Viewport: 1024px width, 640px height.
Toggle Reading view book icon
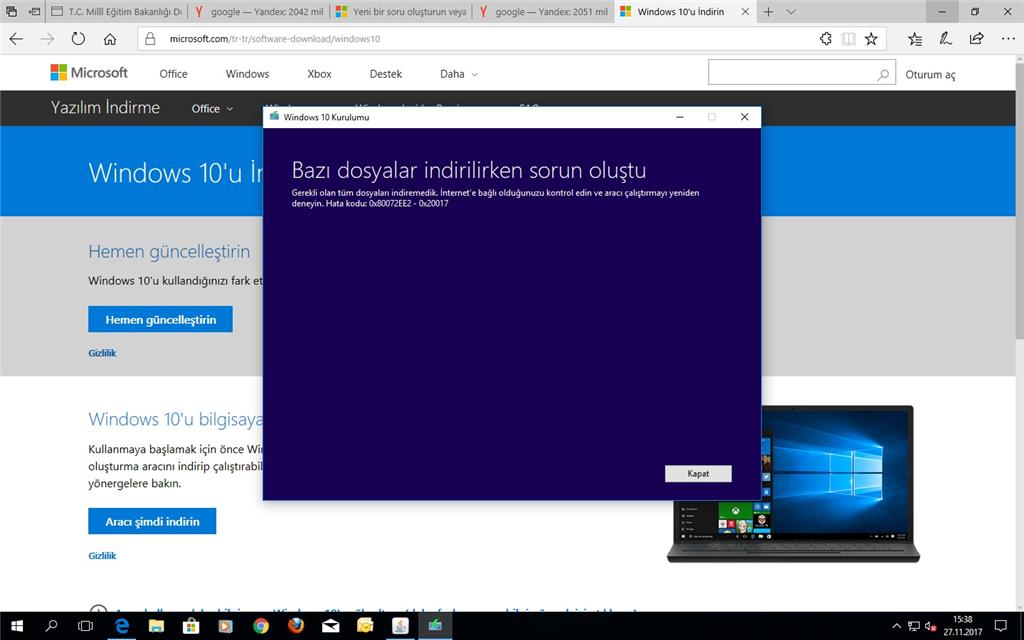coord(848,39)
